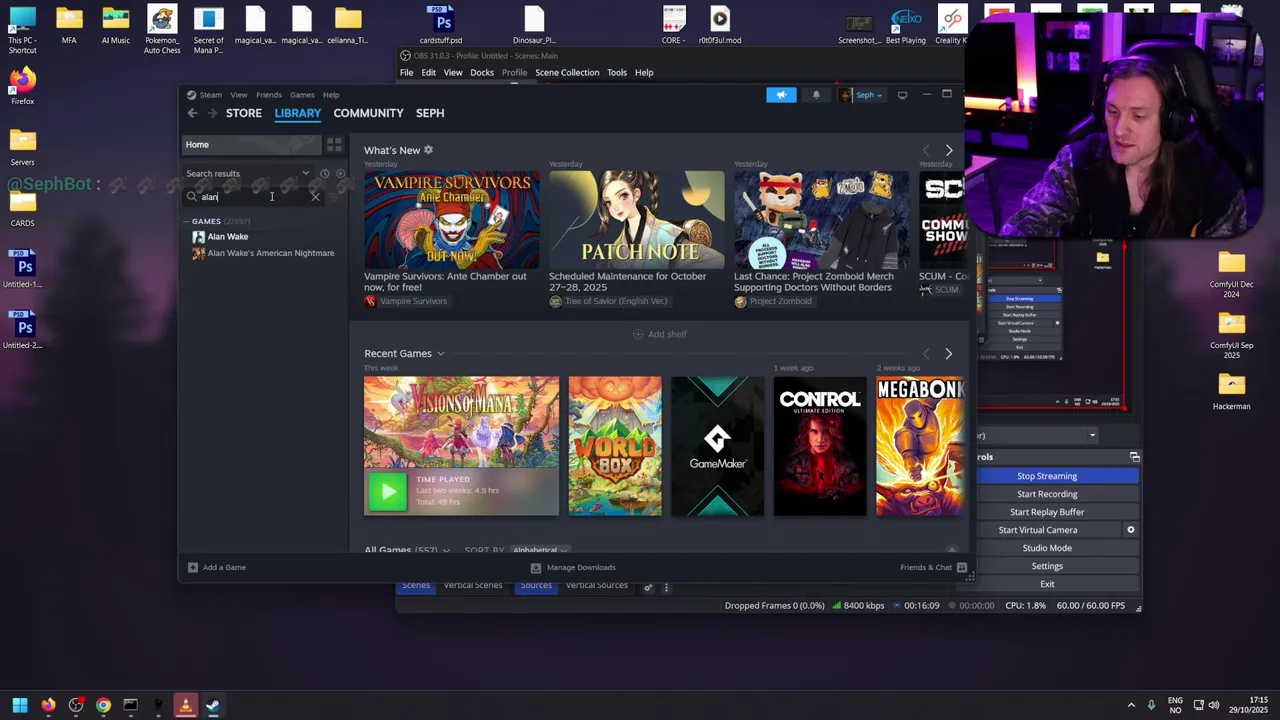Switch to collections grid view icon
Image resolution: width=1280 pixels, height=720 pixels.
click(x=334, y=145)
